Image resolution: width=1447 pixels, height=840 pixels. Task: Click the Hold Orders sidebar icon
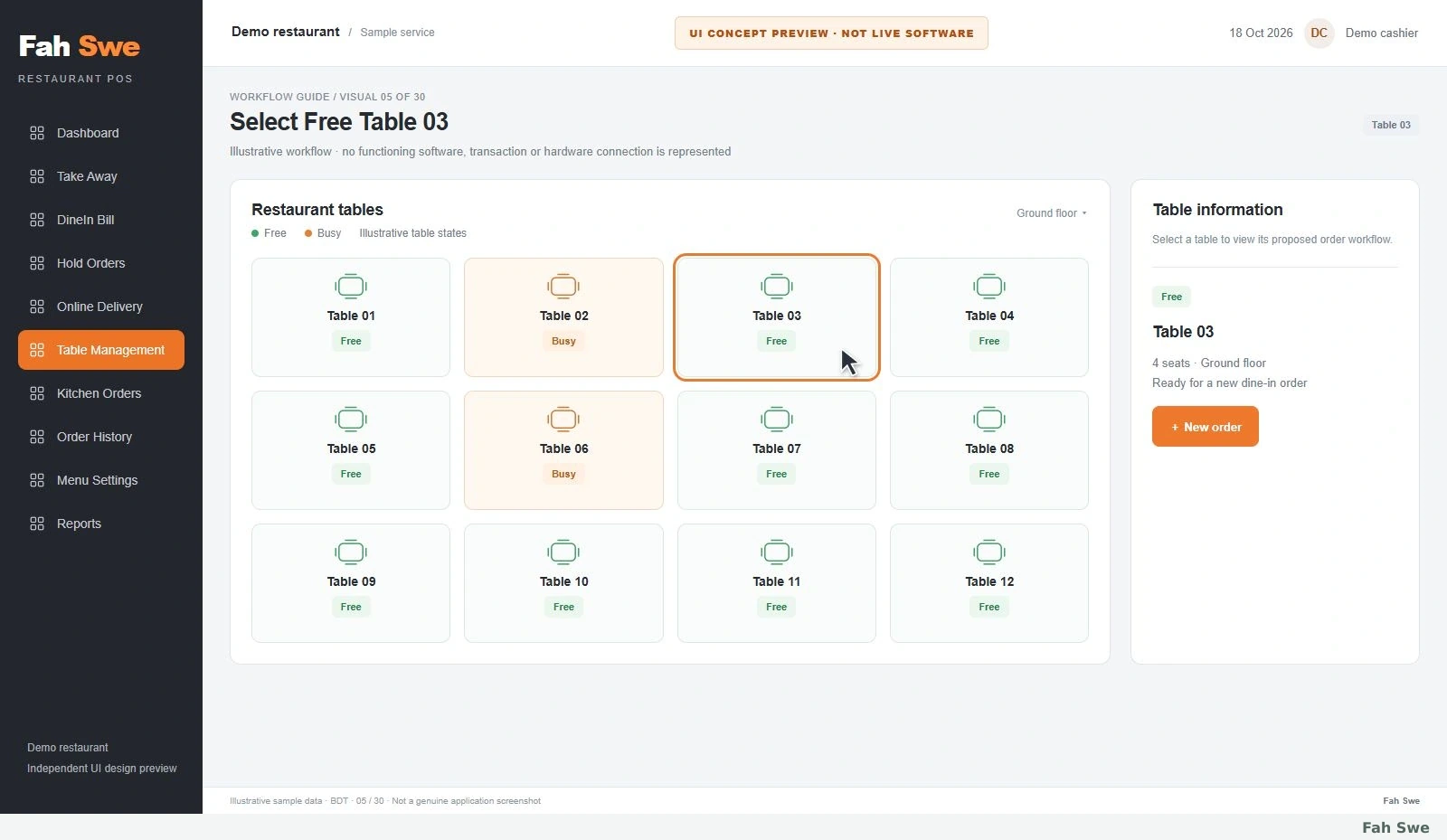point(37,263)
